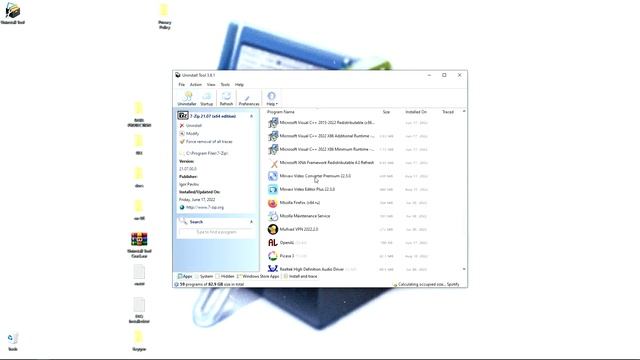
Task: Click the magnifier icon in Search panel
Action: tap(183, 221)
